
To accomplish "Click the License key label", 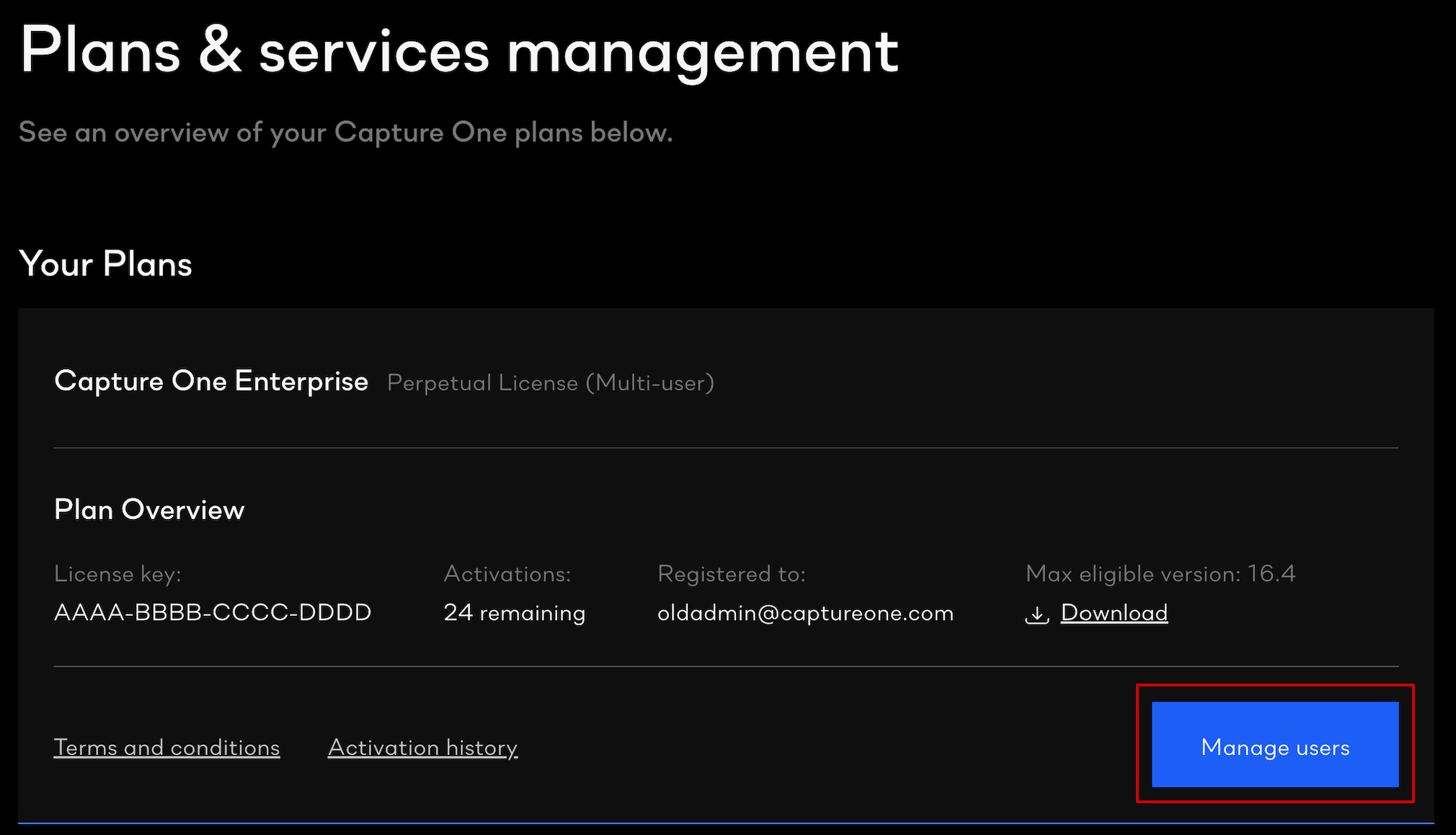I will click(x=117, y=573).
